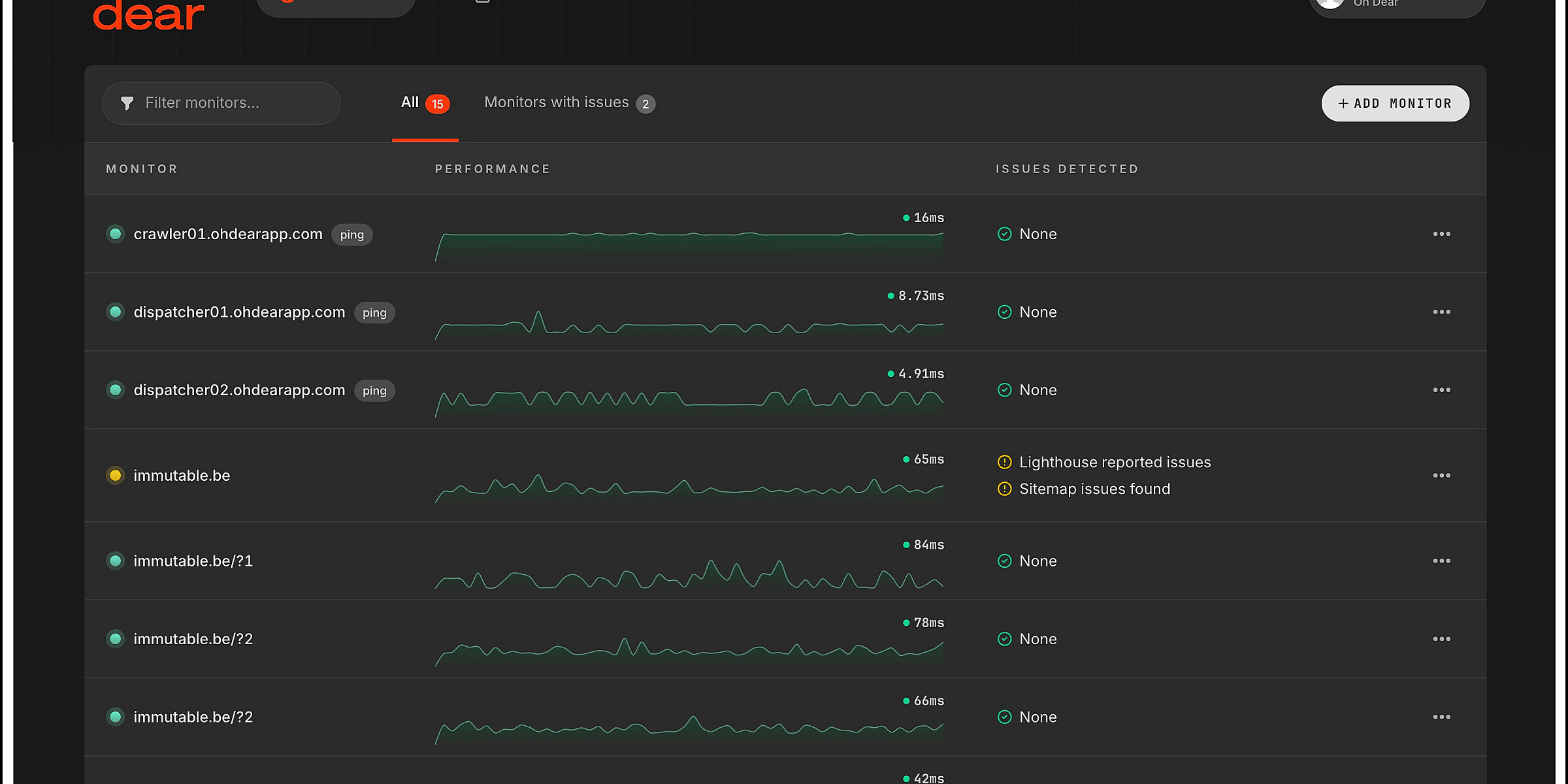
Task: Open the Lighthouse reported issues link
Action: 1115,462
